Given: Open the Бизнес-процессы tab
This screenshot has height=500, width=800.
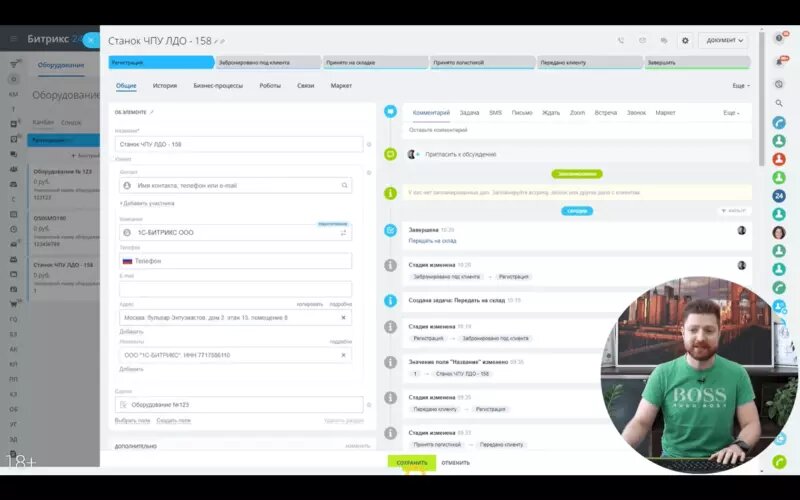Looking at the screenshot, I should coord(218,86).
